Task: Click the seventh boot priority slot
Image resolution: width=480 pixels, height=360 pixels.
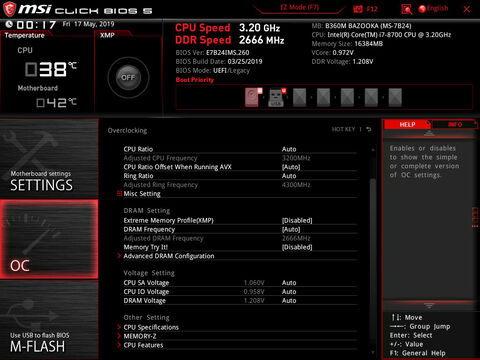Action: (x=395, y=97)
